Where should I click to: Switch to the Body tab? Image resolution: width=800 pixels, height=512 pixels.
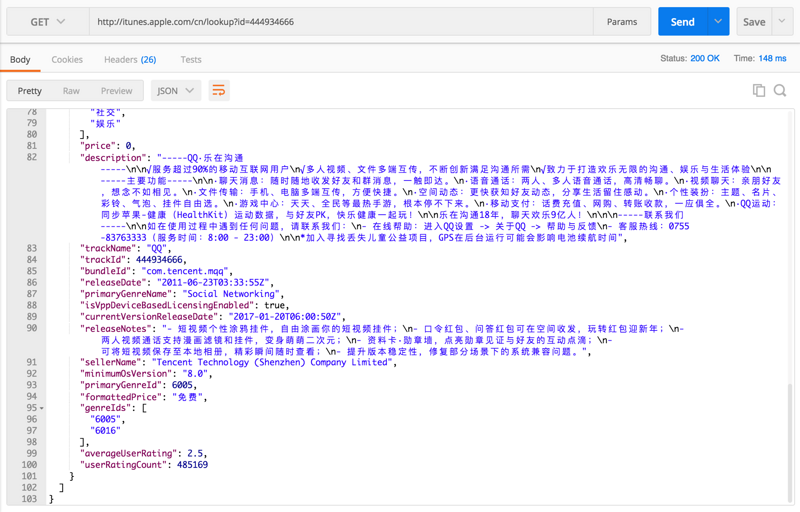20,60
